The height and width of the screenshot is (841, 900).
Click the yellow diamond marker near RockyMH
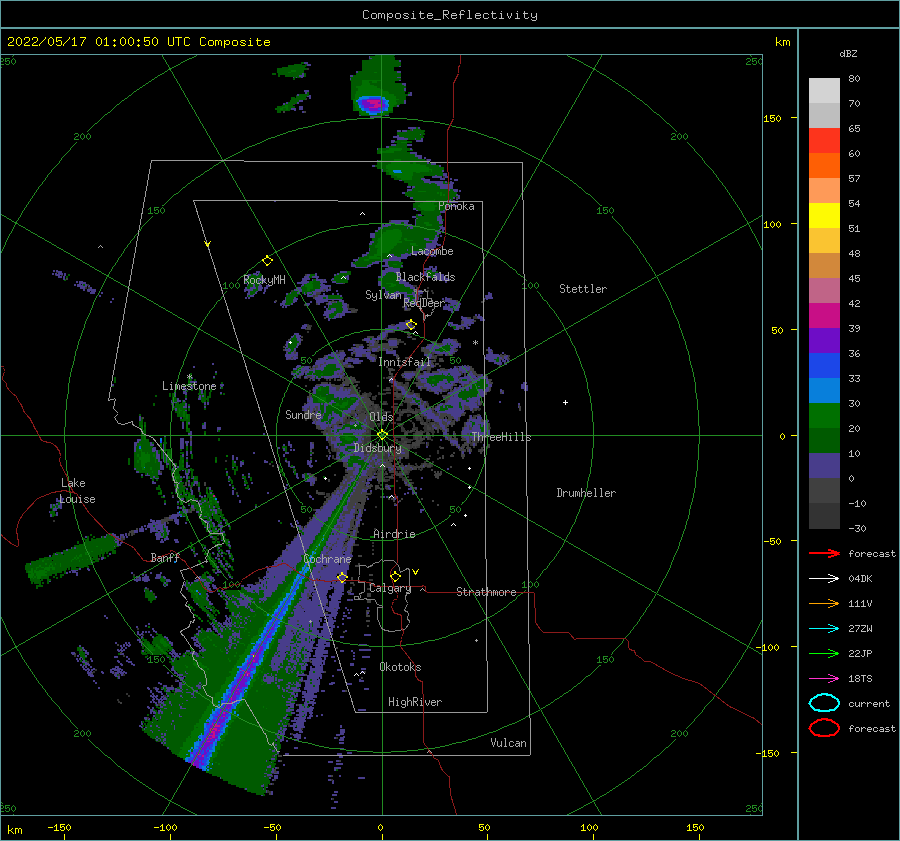[x=267, y=261]
